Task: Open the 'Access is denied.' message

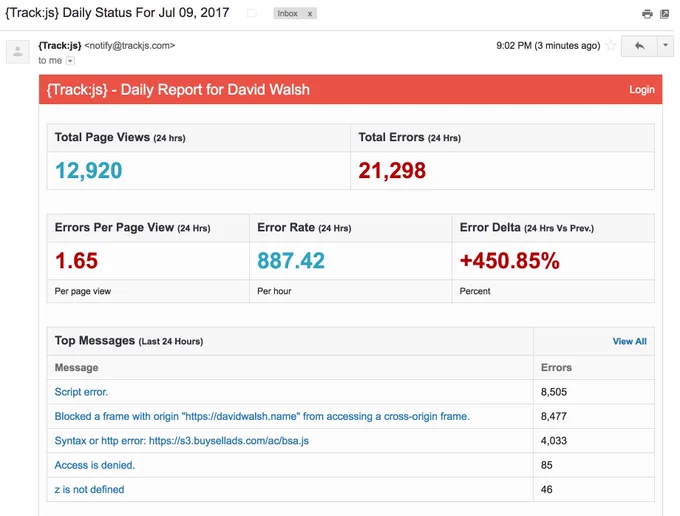Action: [x=95, y=465]
